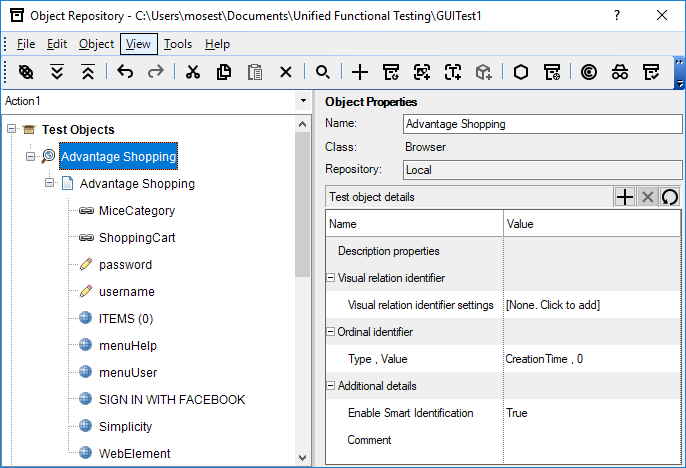This screenshot has height=468, width=686.
Task: Click Expand All double-down arrows icon
Action: (57, 72)
